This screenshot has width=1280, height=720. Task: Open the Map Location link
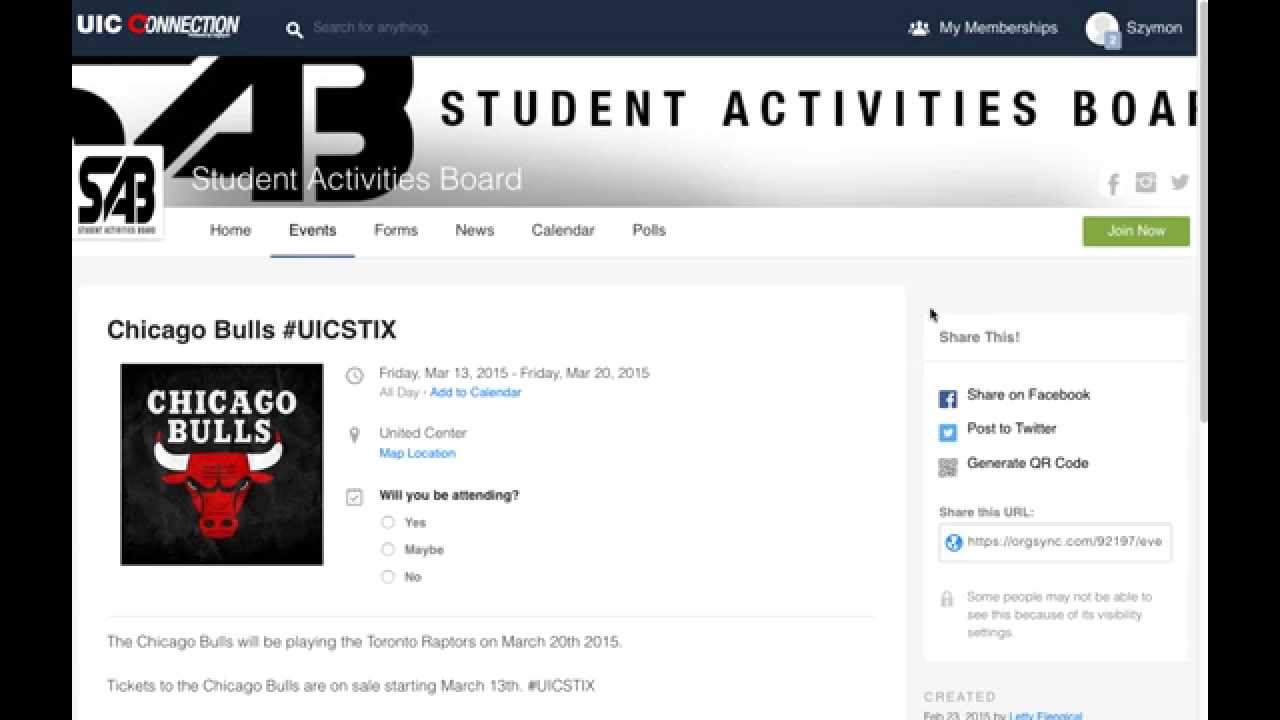tap(417, 453)
